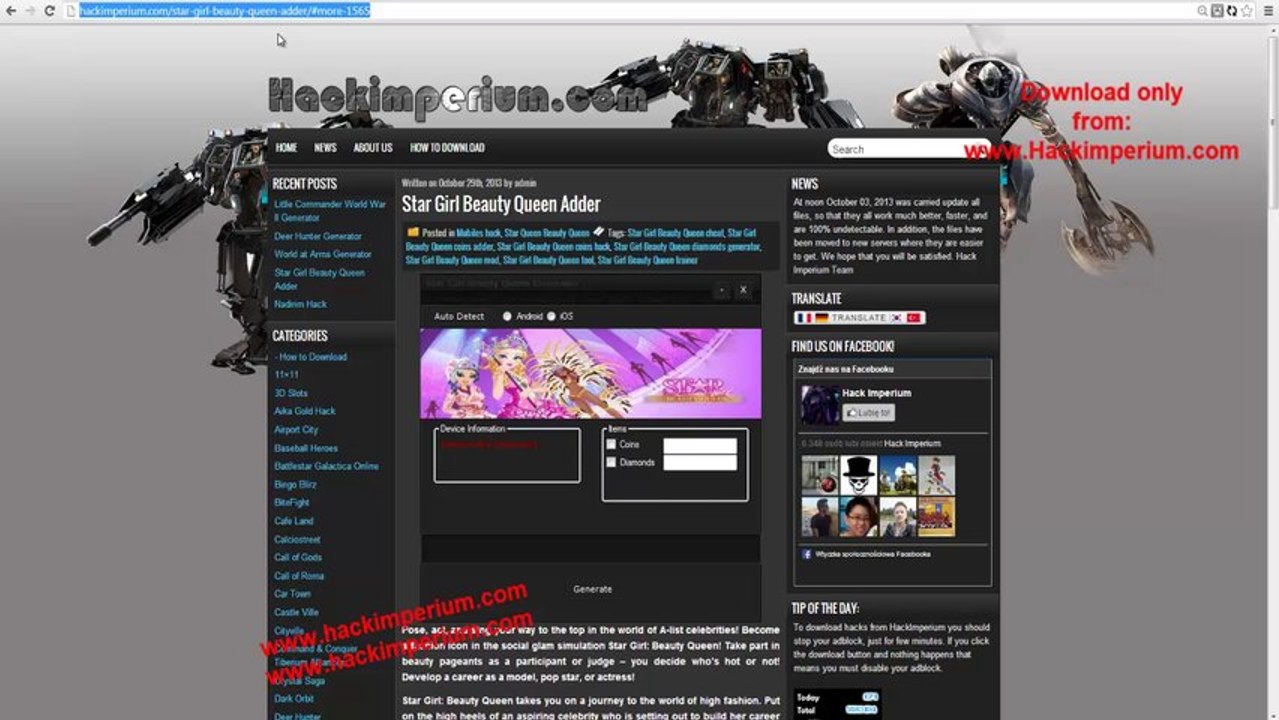Close the generator dialog with the X
The width and height of the screenshot is (1279, 720).
[x=743, y=290]
